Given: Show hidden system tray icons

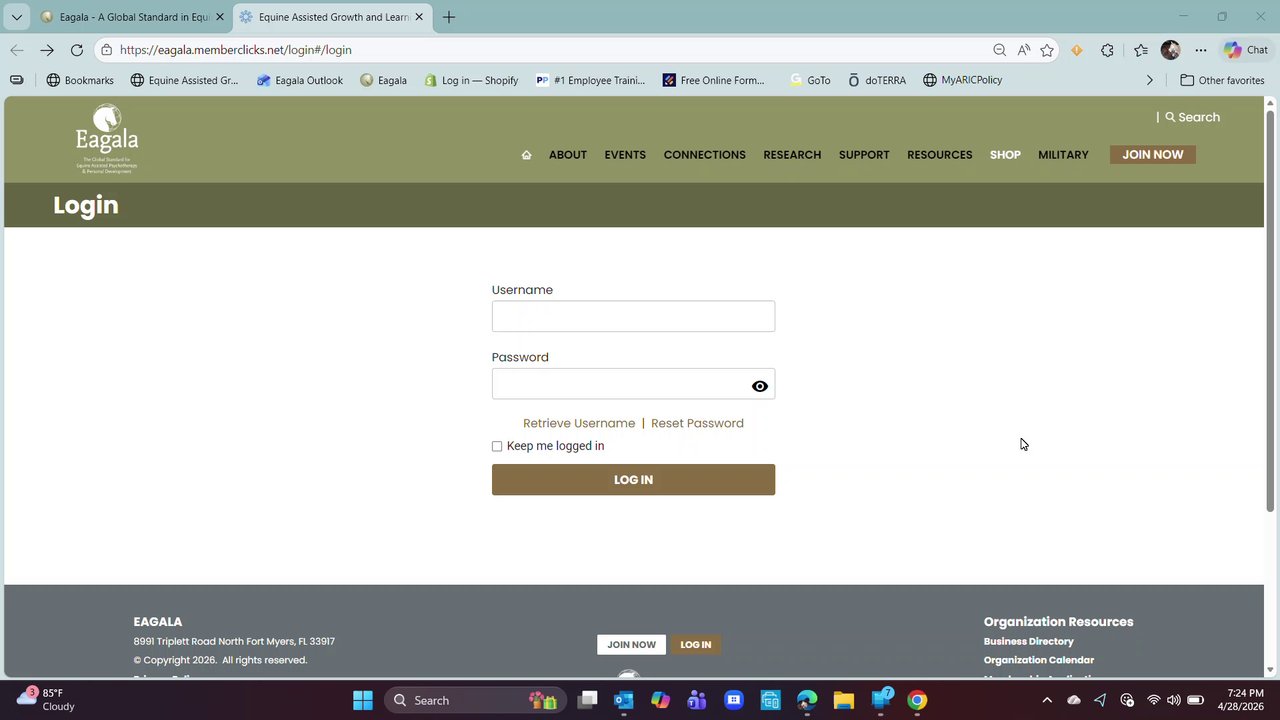Looking at the screenshot, I should [x=1047, y=700].
